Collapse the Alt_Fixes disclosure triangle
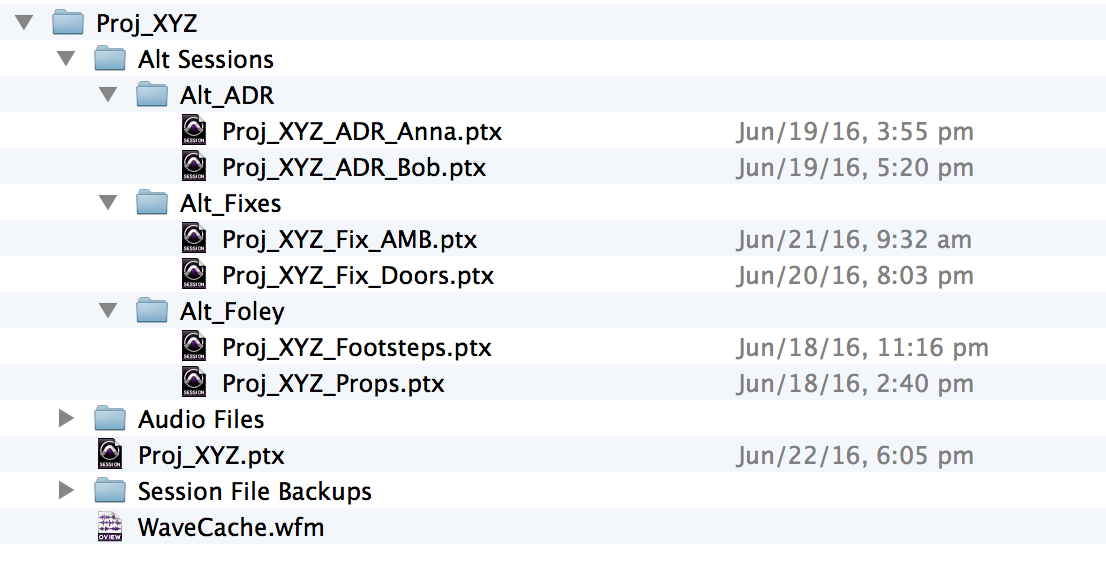 pyautogui.click(x=109, y=203)
